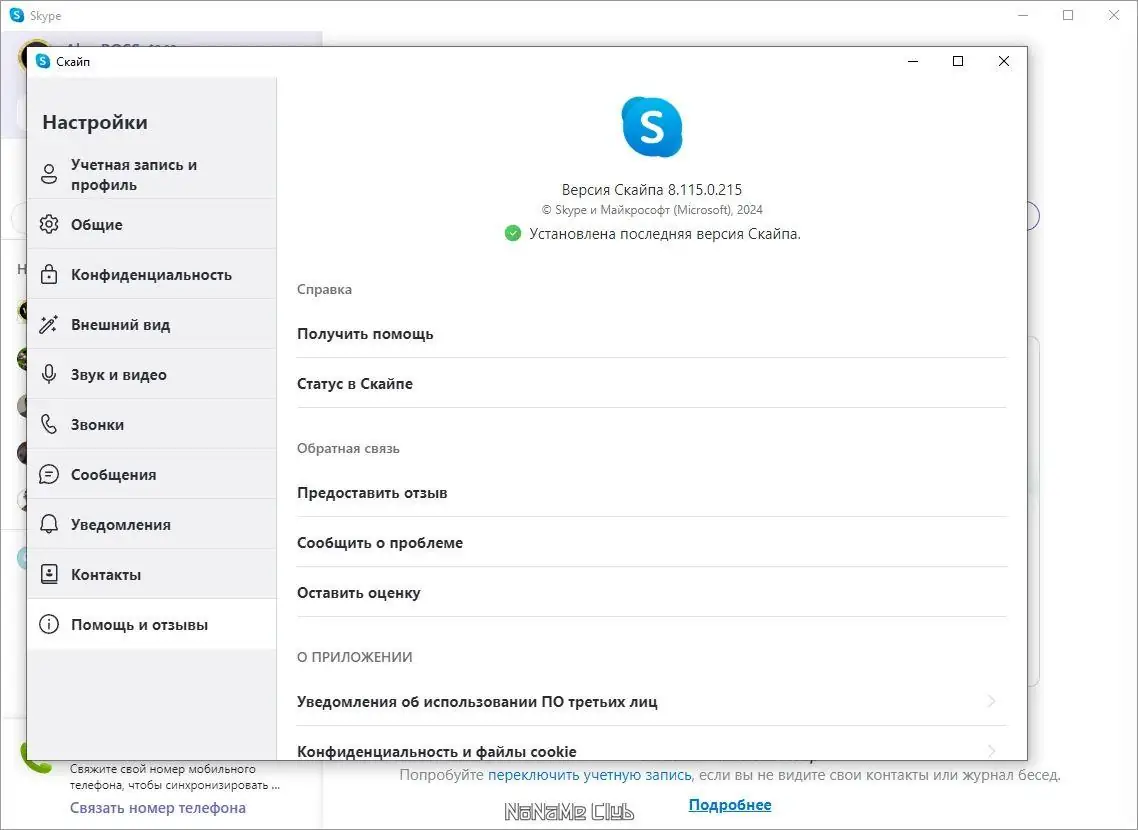Maximize the main Skype window
The image size is (1138, 830).
(1068, 15)
